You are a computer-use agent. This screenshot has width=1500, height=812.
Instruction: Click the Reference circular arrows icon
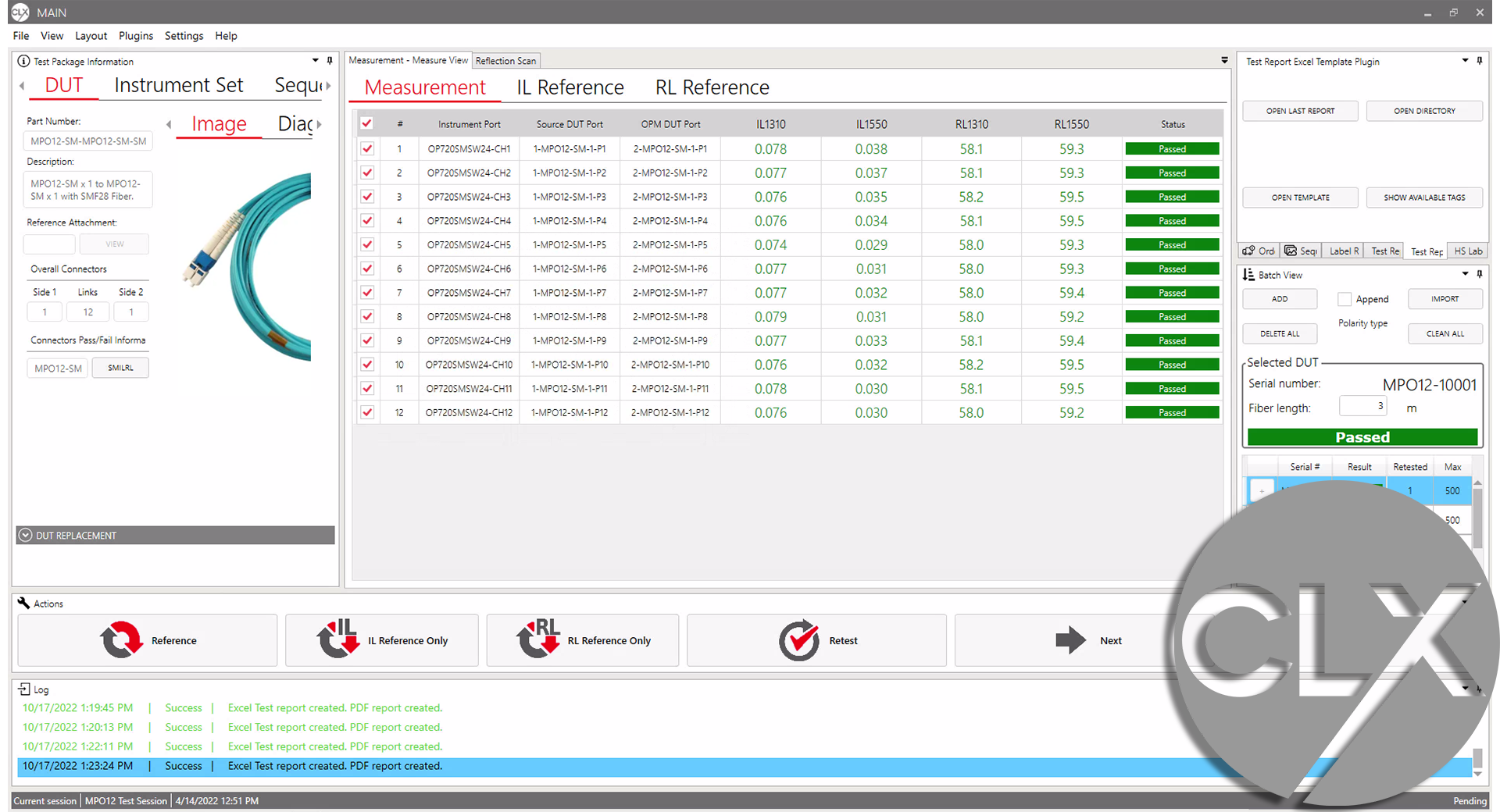pyautogui.click(x=121, y=640)
